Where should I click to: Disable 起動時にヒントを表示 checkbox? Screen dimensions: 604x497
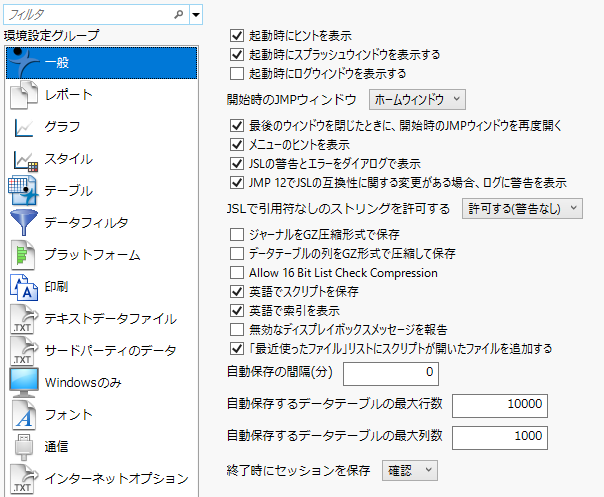(x=237, y=35)
